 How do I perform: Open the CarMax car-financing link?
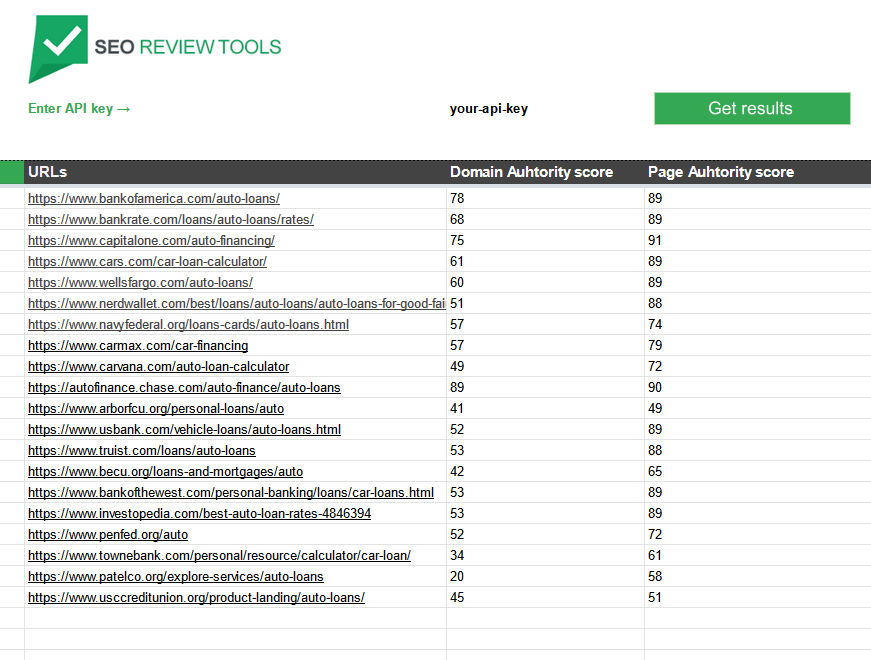138,345
